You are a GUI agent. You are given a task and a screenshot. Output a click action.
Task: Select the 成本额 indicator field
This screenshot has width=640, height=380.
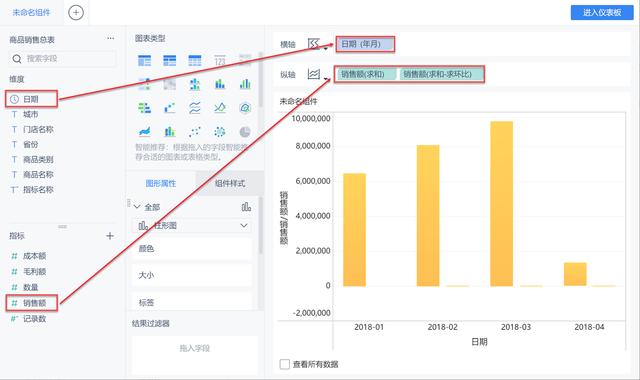click(x=34, y=256)
